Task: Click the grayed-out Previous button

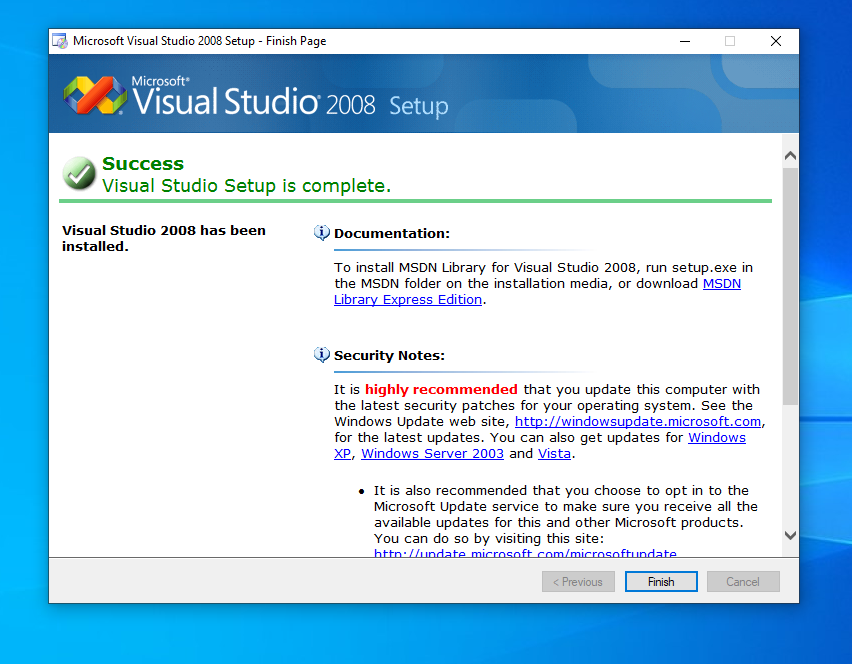Action: 578,581
